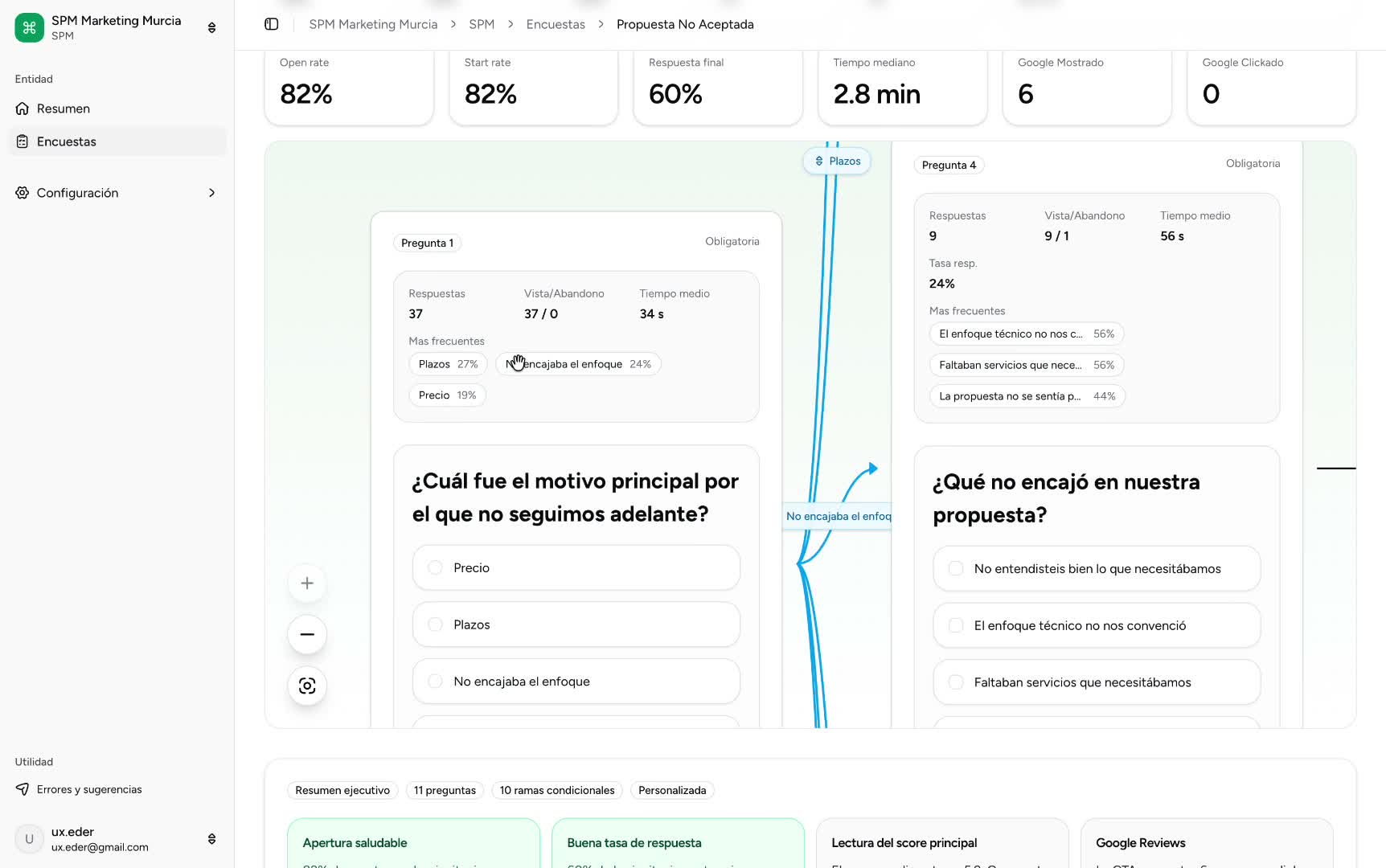1386x868 pixels.
Task: Click the Google Mostrado 6 stat card
Action: pos(1087,87)
